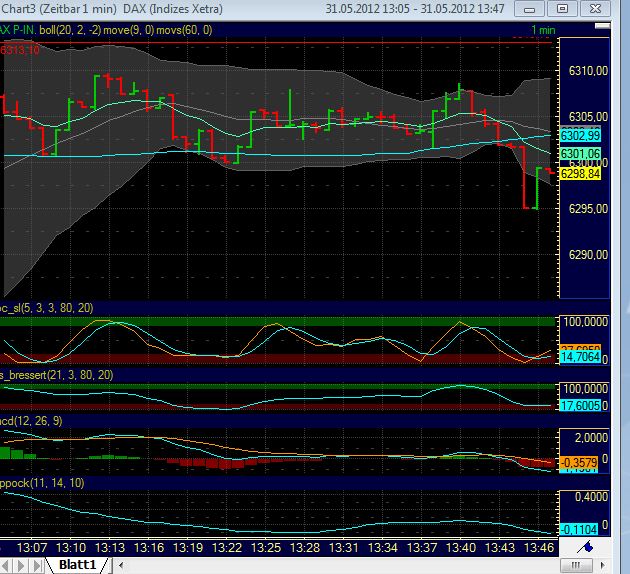Click the horizontal scrollbar right arrow
Screen dimensions: 630x574
(602, 566)
